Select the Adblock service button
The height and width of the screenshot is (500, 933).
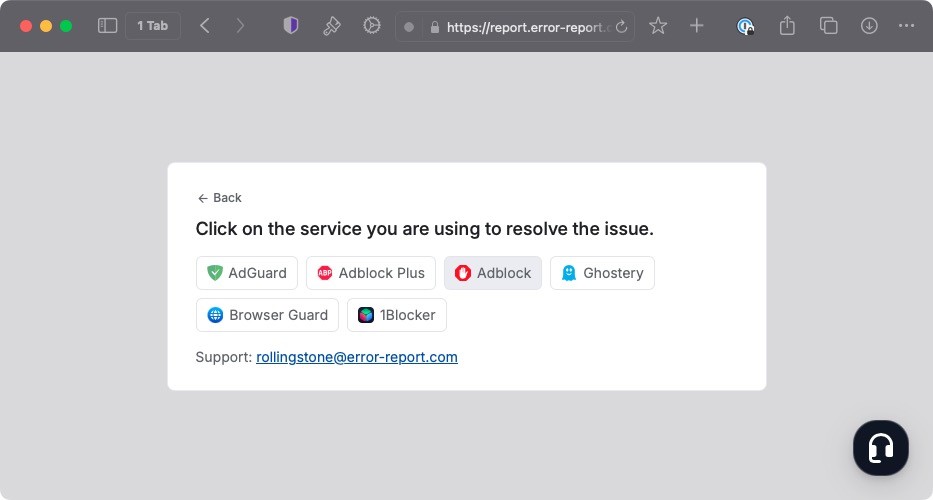(493, 273)
